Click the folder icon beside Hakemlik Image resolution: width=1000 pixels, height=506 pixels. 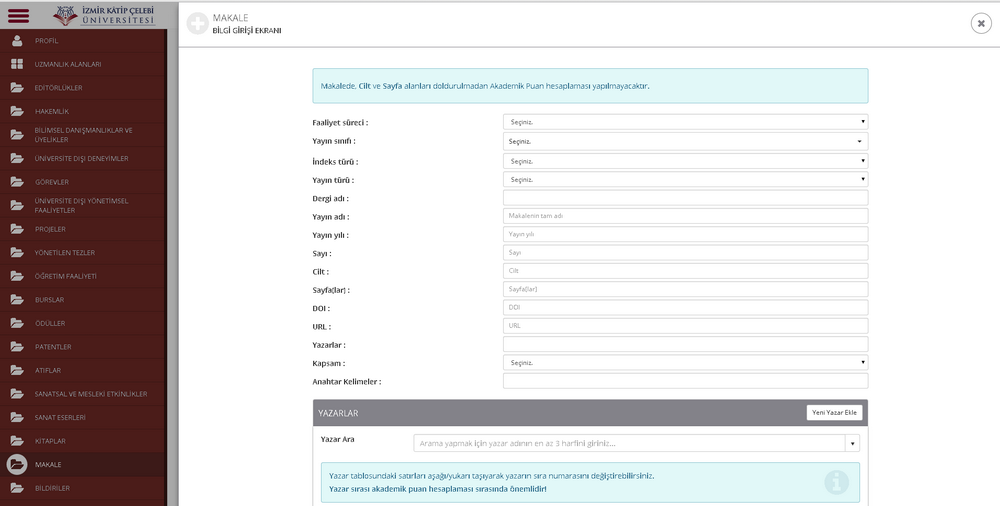pos(17,112)
